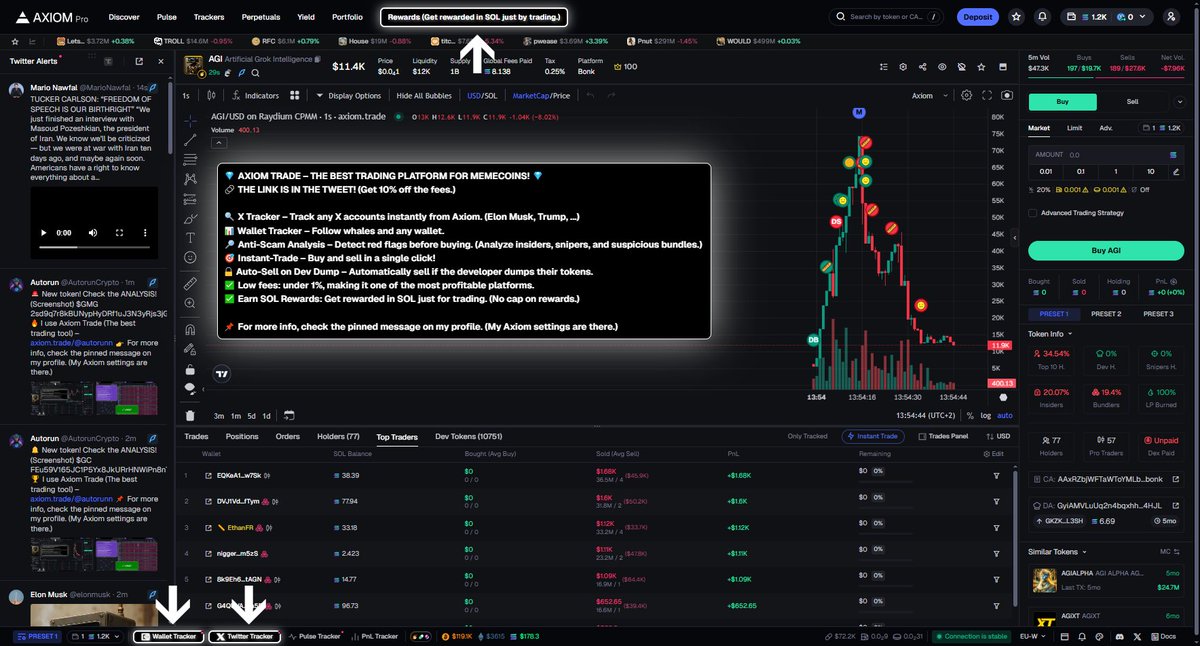1200x646 pixels.
Task: Open the date range calendar icon under chart
Action: 288,415
